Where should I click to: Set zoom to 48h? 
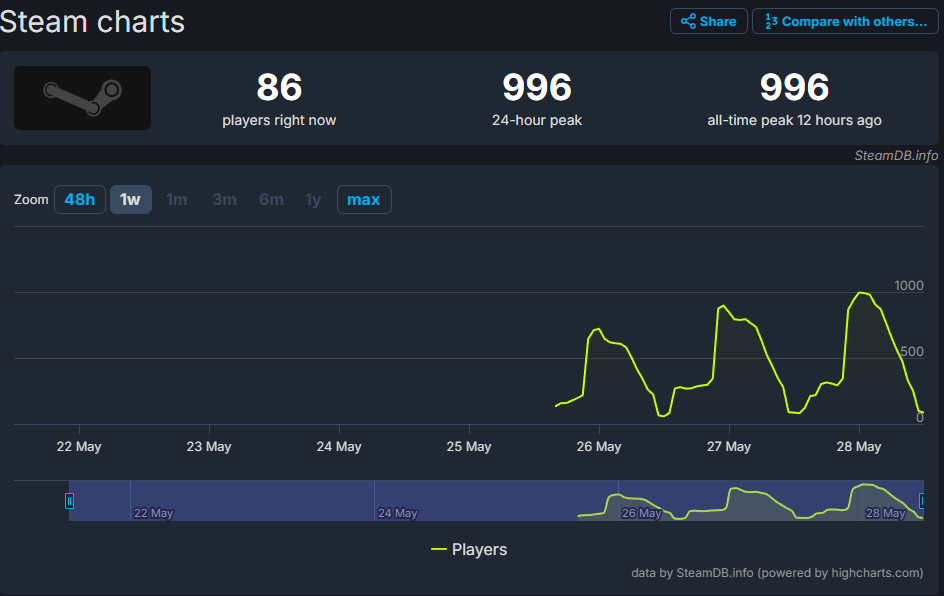pyautogui.click(x=80, y=200)
